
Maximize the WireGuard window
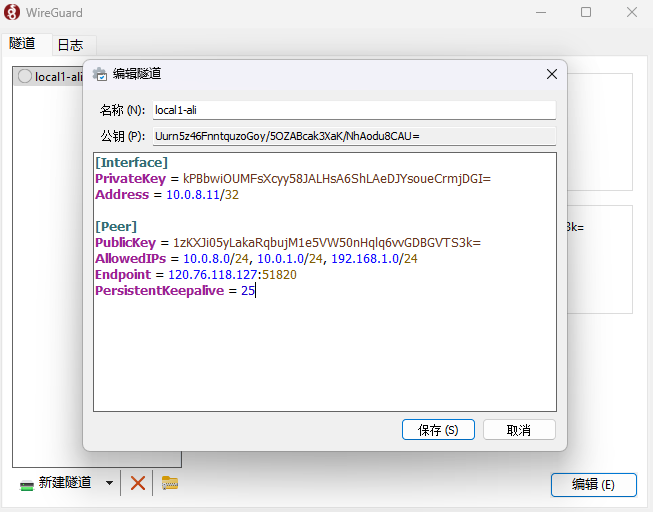[586, 13]
